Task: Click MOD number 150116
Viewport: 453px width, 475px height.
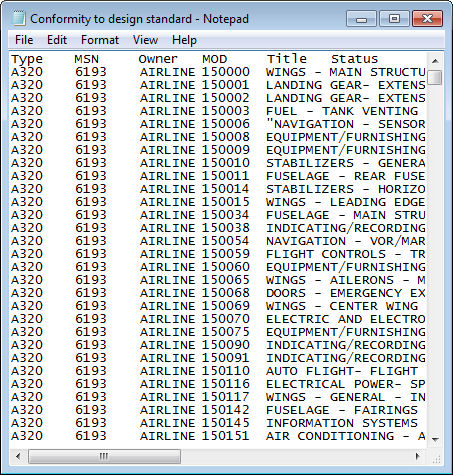Action: 226,384
